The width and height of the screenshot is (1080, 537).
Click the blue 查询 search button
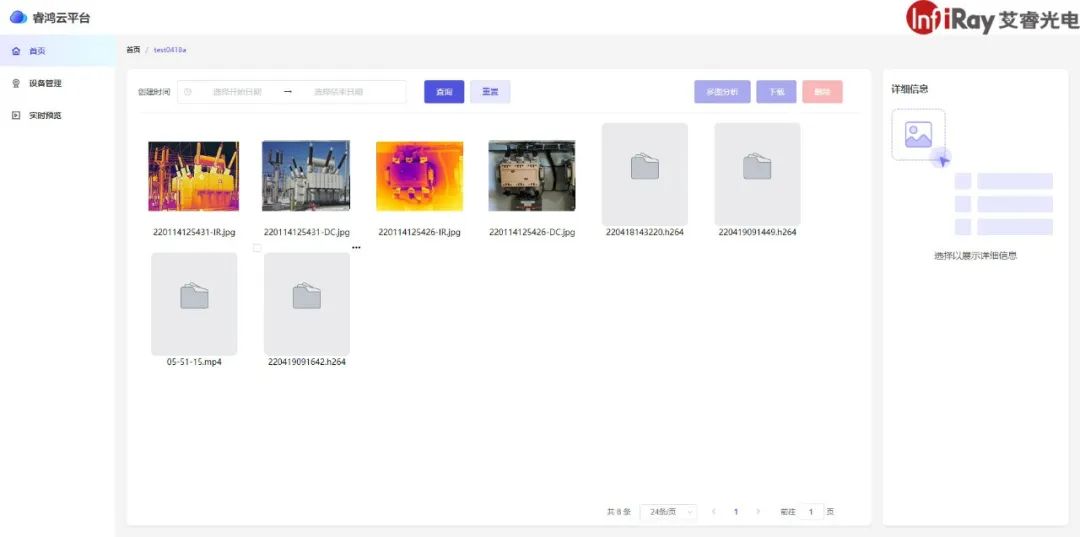tap(444, 92)
